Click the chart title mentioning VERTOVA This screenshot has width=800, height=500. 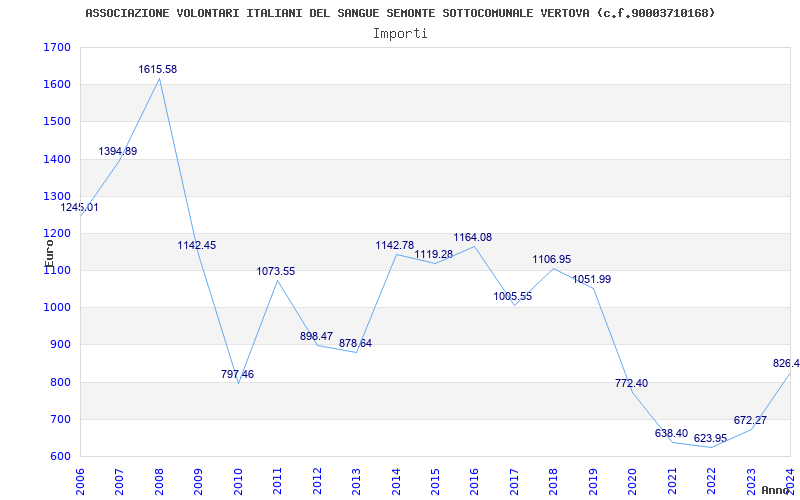tap(400, 13)
